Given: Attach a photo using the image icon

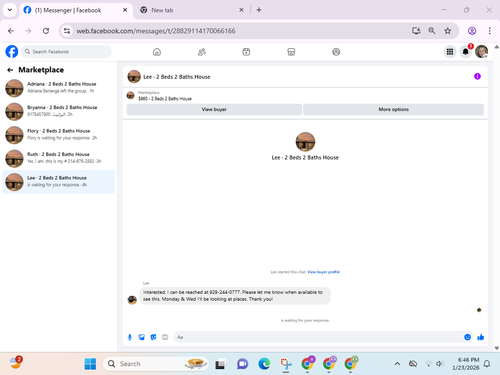Looking at the screenshot, I should coord(142,337).
